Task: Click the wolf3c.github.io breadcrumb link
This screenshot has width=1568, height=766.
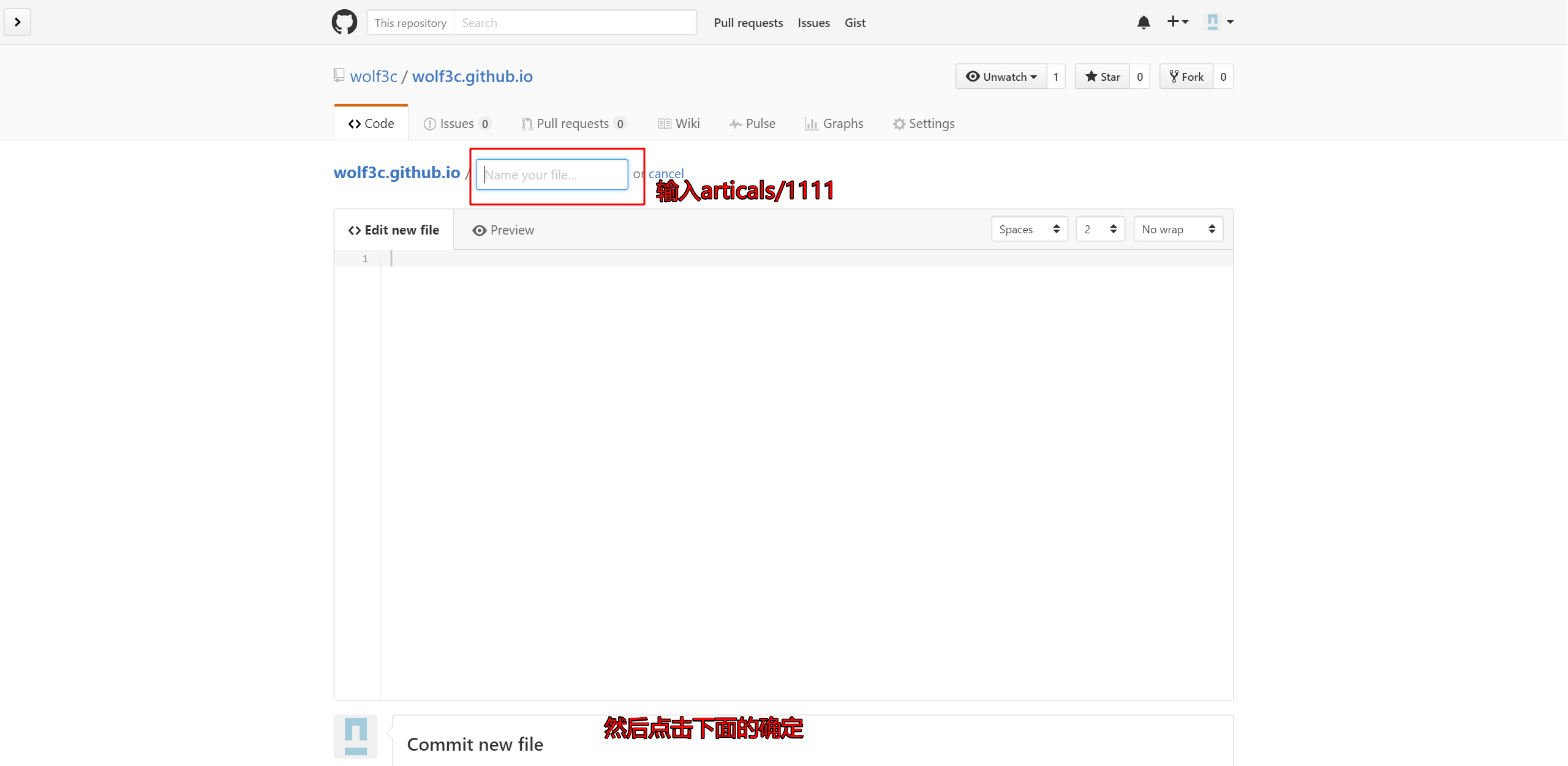Action: click(397, 173)
